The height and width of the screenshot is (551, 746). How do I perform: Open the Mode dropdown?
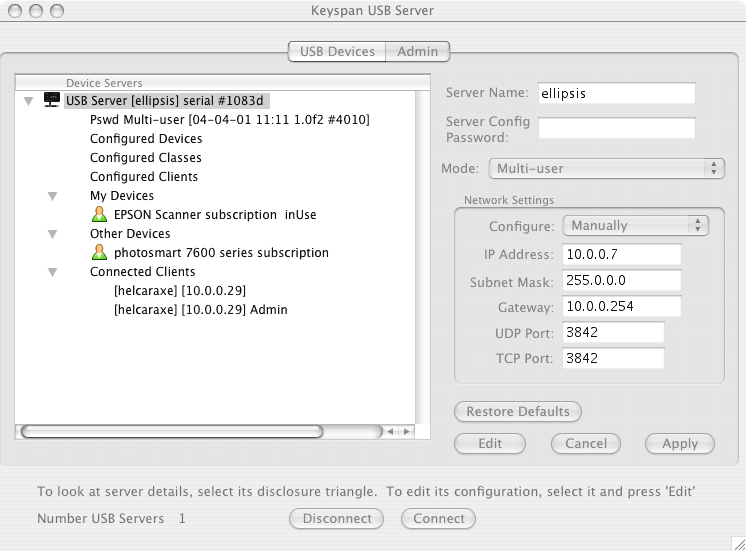tap(606, 168)
